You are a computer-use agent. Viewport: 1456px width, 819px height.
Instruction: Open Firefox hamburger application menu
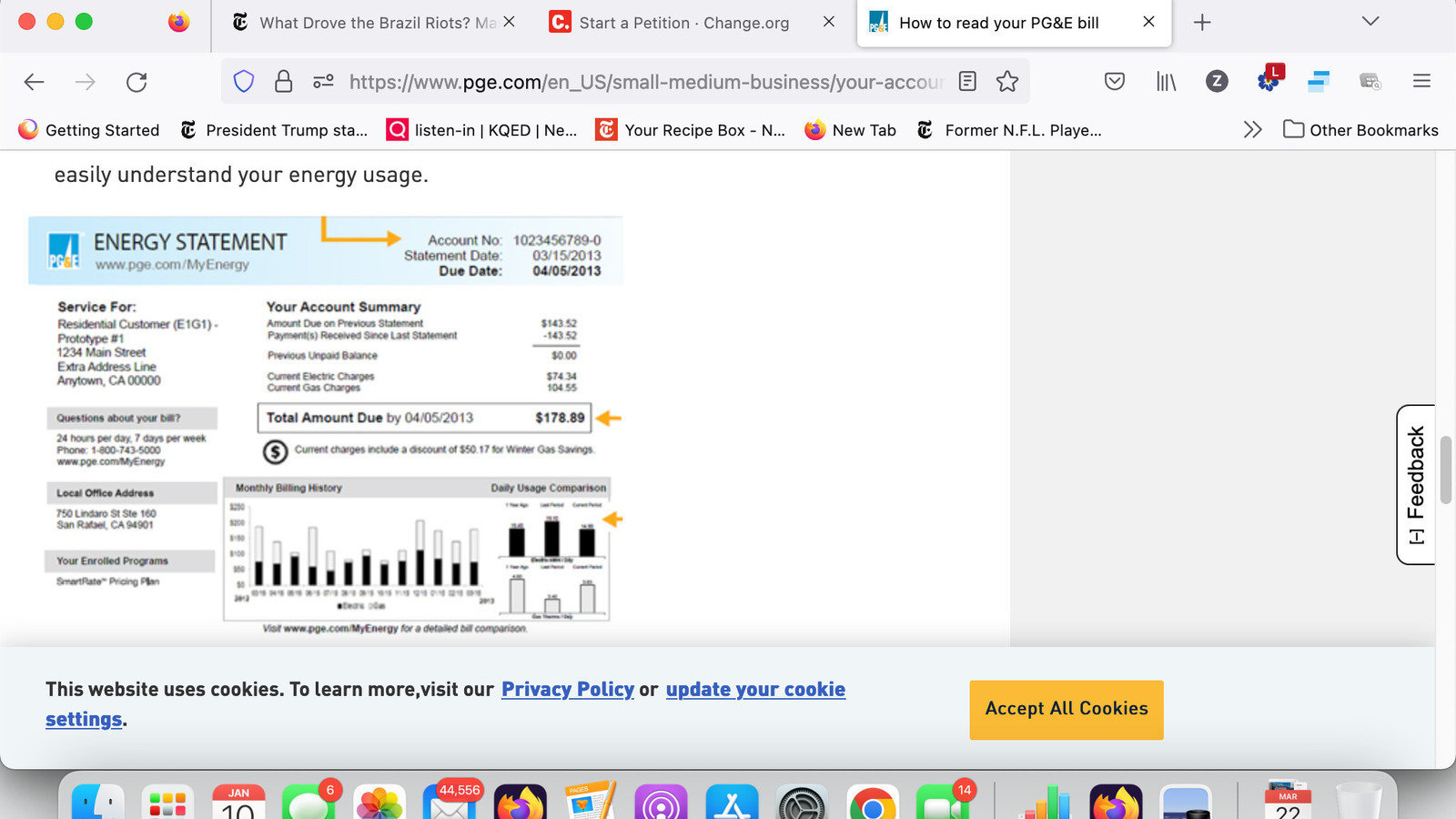(1421, 82)
